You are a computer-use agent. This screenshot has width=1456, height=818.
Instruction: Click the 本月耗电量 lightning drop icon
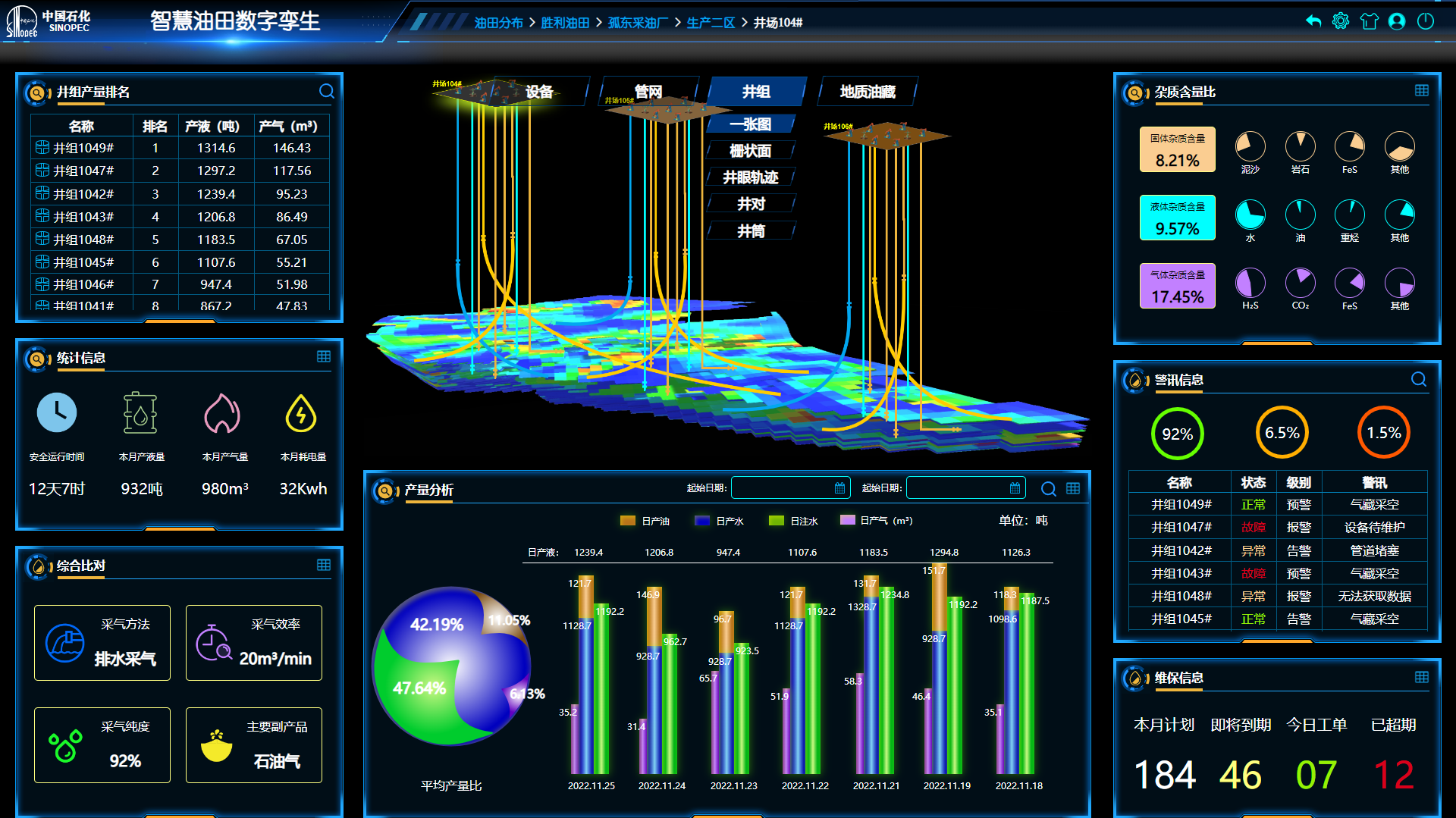pyautogui.click(x=301, y=413)
